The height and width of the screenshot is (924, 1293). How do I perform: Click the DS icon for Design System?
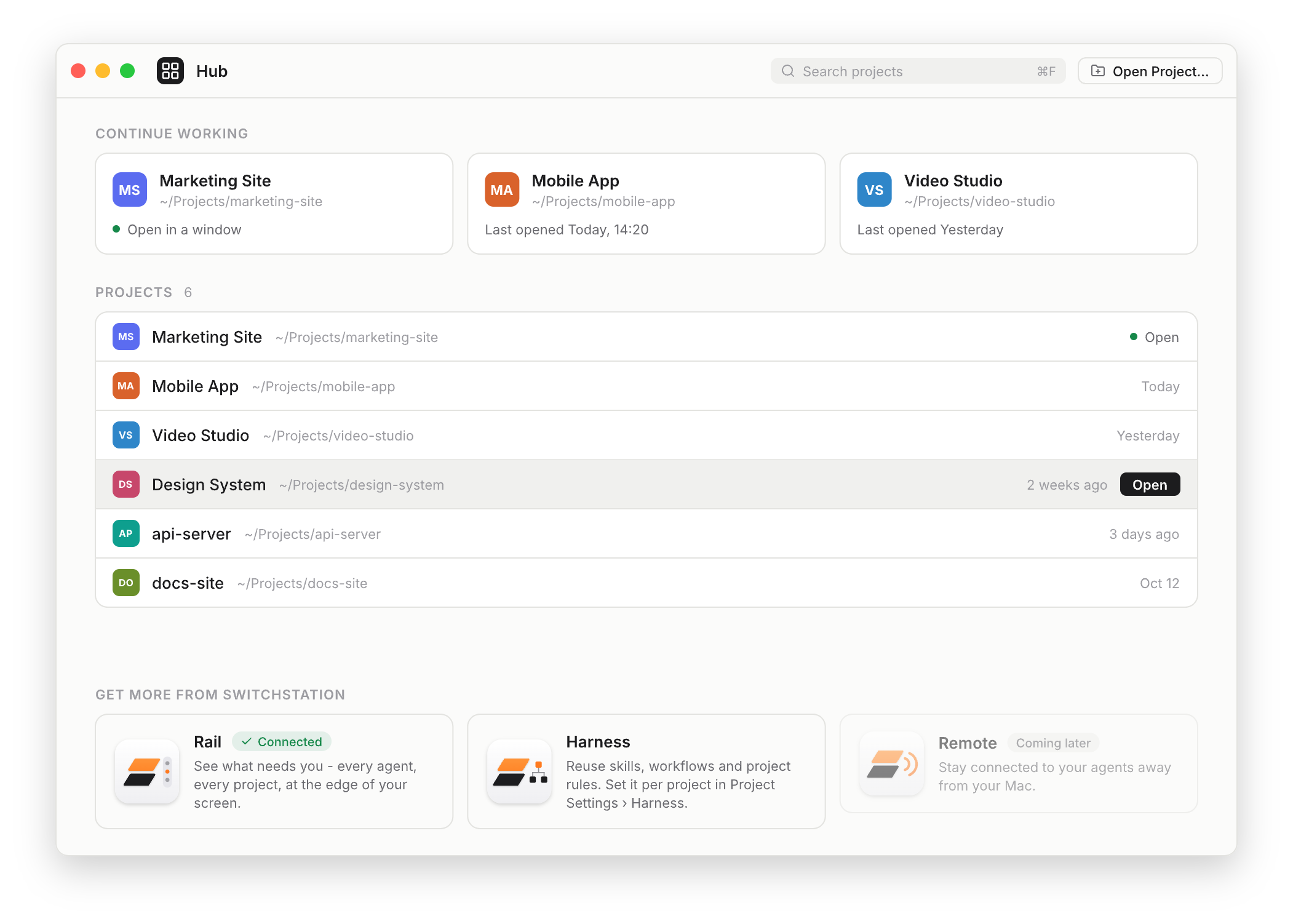pos(126,484)
